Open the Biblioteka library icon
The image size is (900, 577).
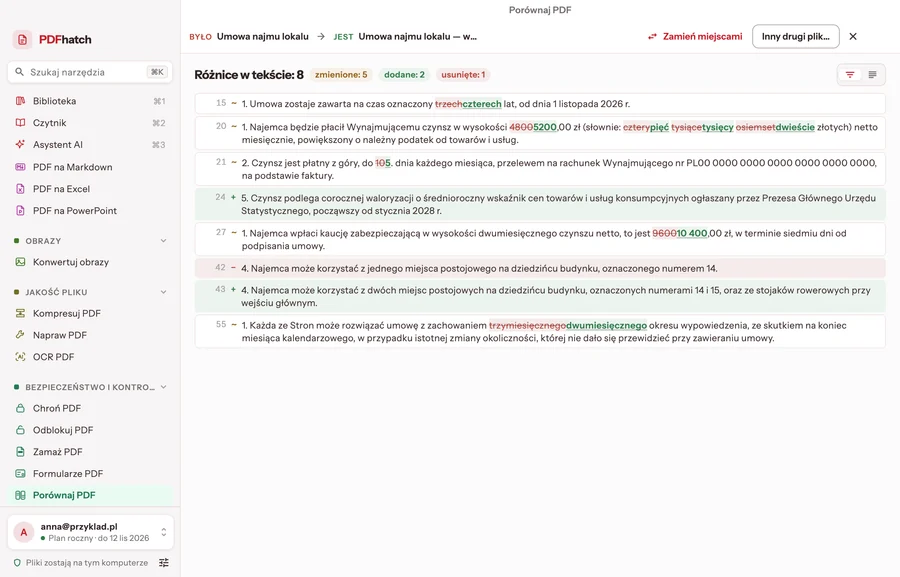click(20, 101)
